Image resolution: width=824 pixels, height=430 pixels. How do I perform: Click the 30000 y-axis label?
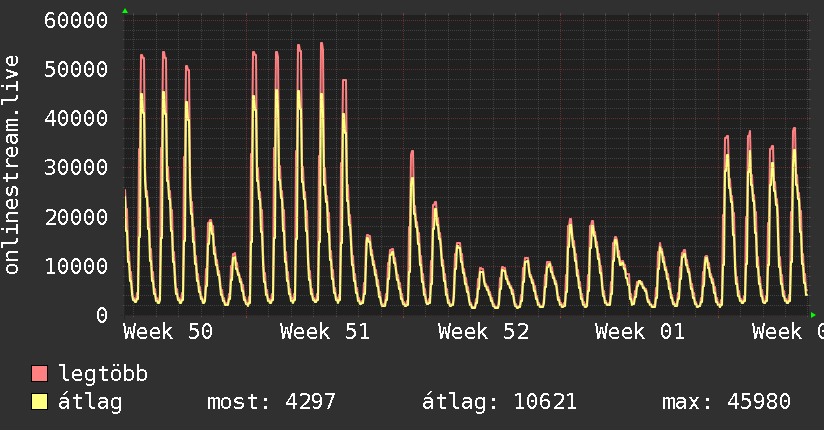tap(76, 168)
